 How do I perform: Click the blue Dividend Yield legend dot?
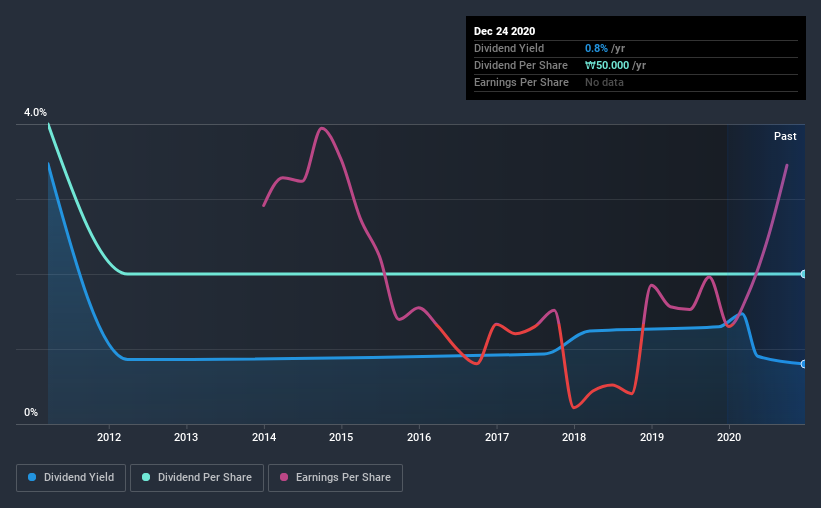pyautogui.click(x=32, y=477)
